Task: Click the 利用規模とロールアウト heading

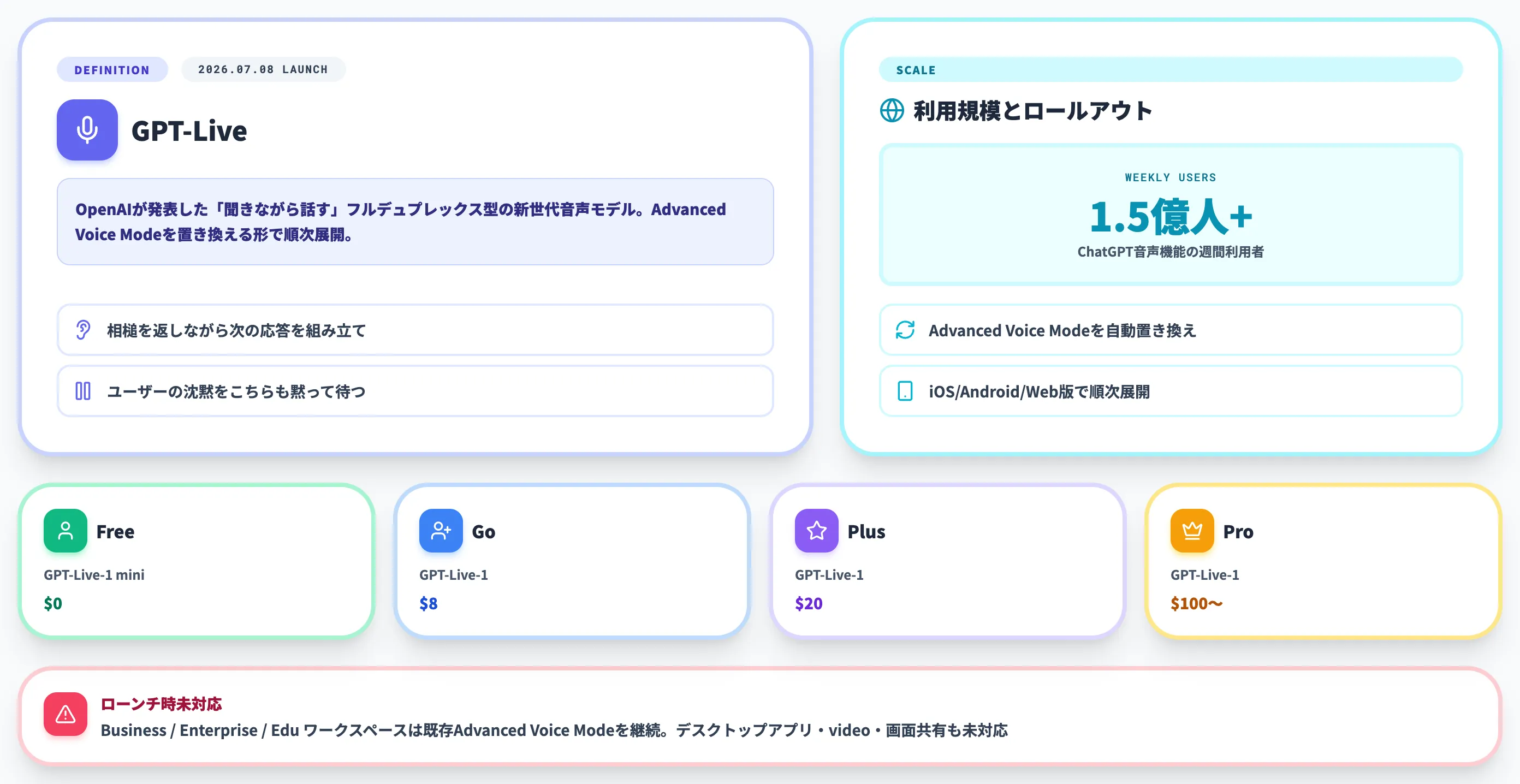Action: point(1032,111)
